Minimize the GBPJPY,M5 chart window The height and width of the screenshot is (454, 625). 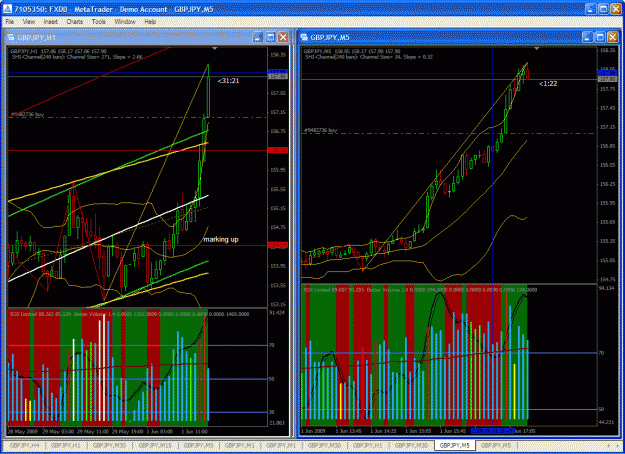point(588,37)
